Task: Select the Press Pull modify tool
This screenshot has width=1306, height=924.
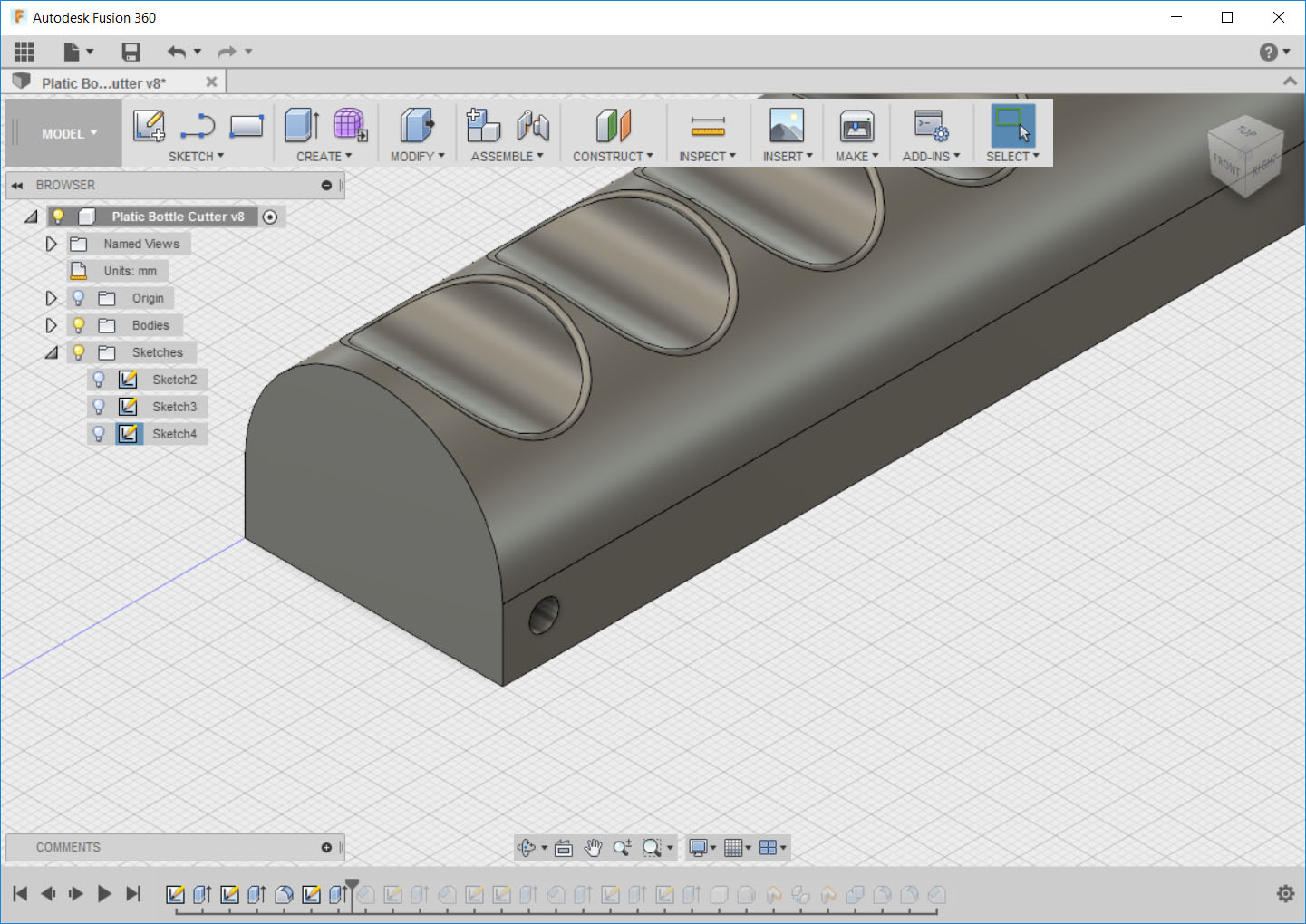Action: point(414,126)
